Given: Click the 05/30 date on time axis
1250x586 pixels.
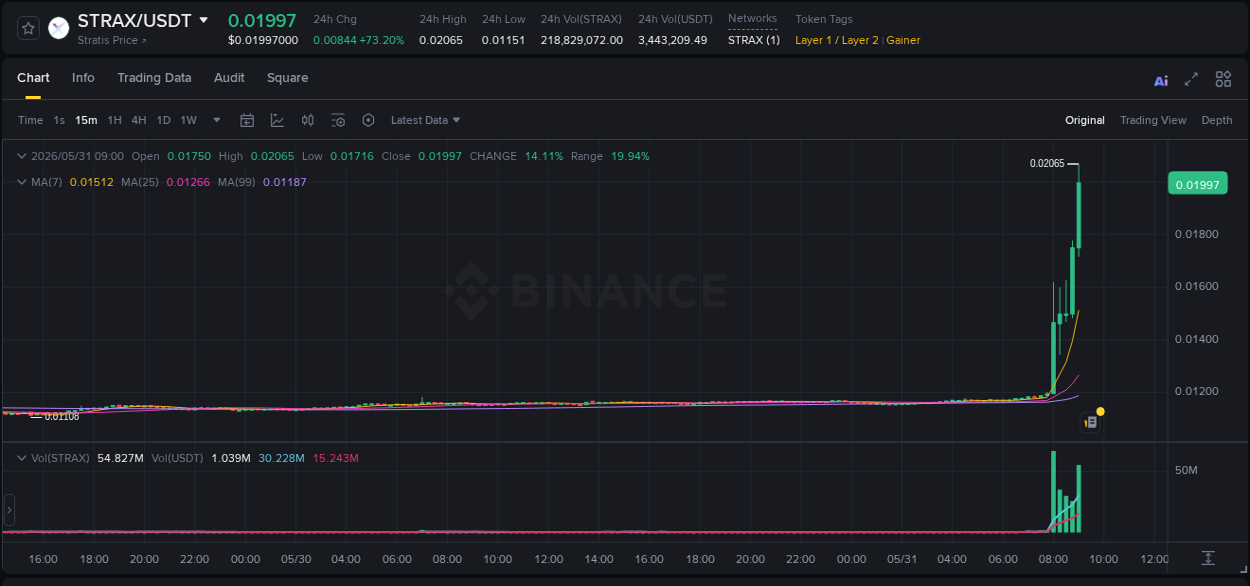Looking at the screenshot, I should click(296, 559).
